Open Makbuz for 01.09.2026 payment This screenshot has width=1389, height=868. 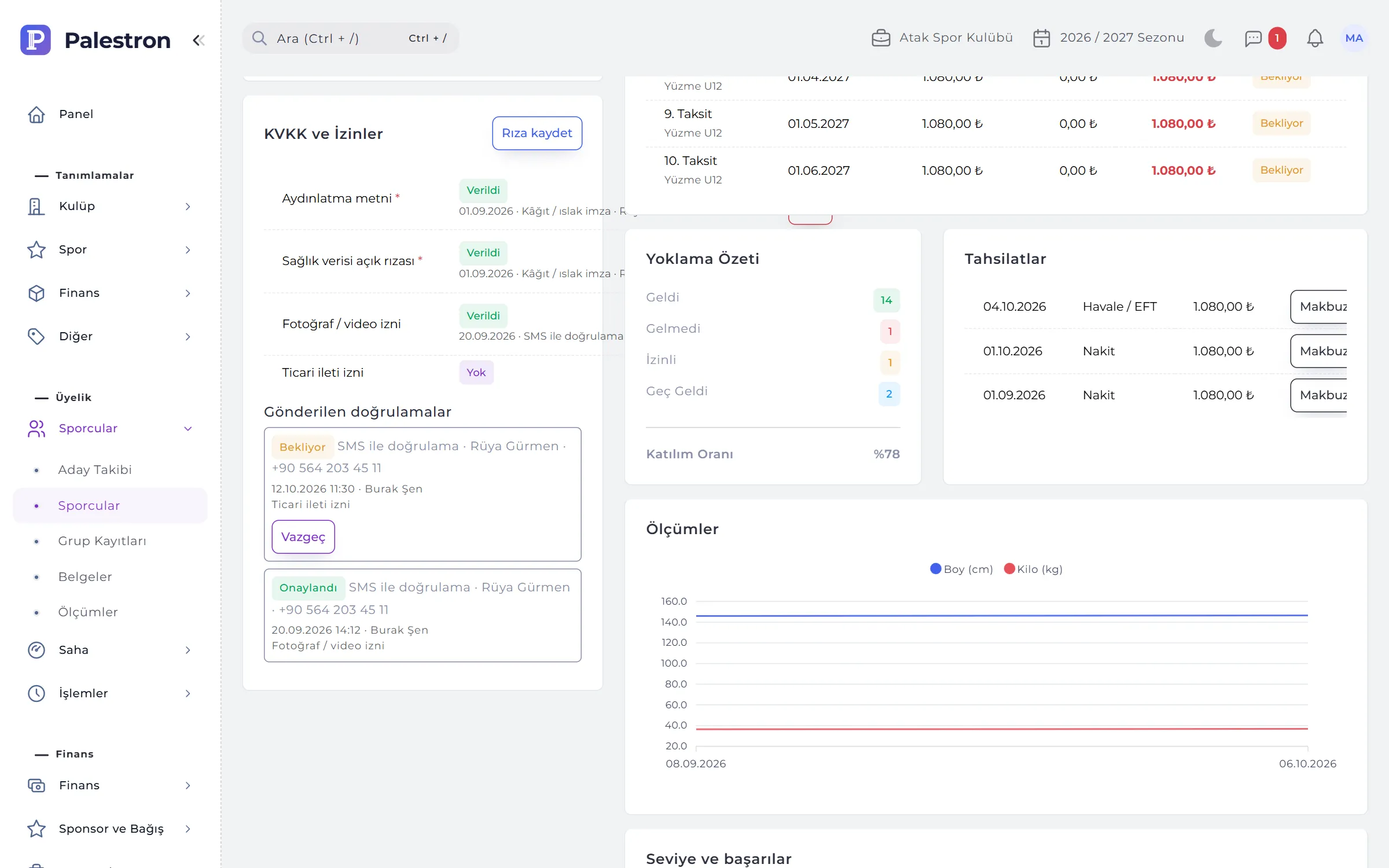pos(1319,395)
